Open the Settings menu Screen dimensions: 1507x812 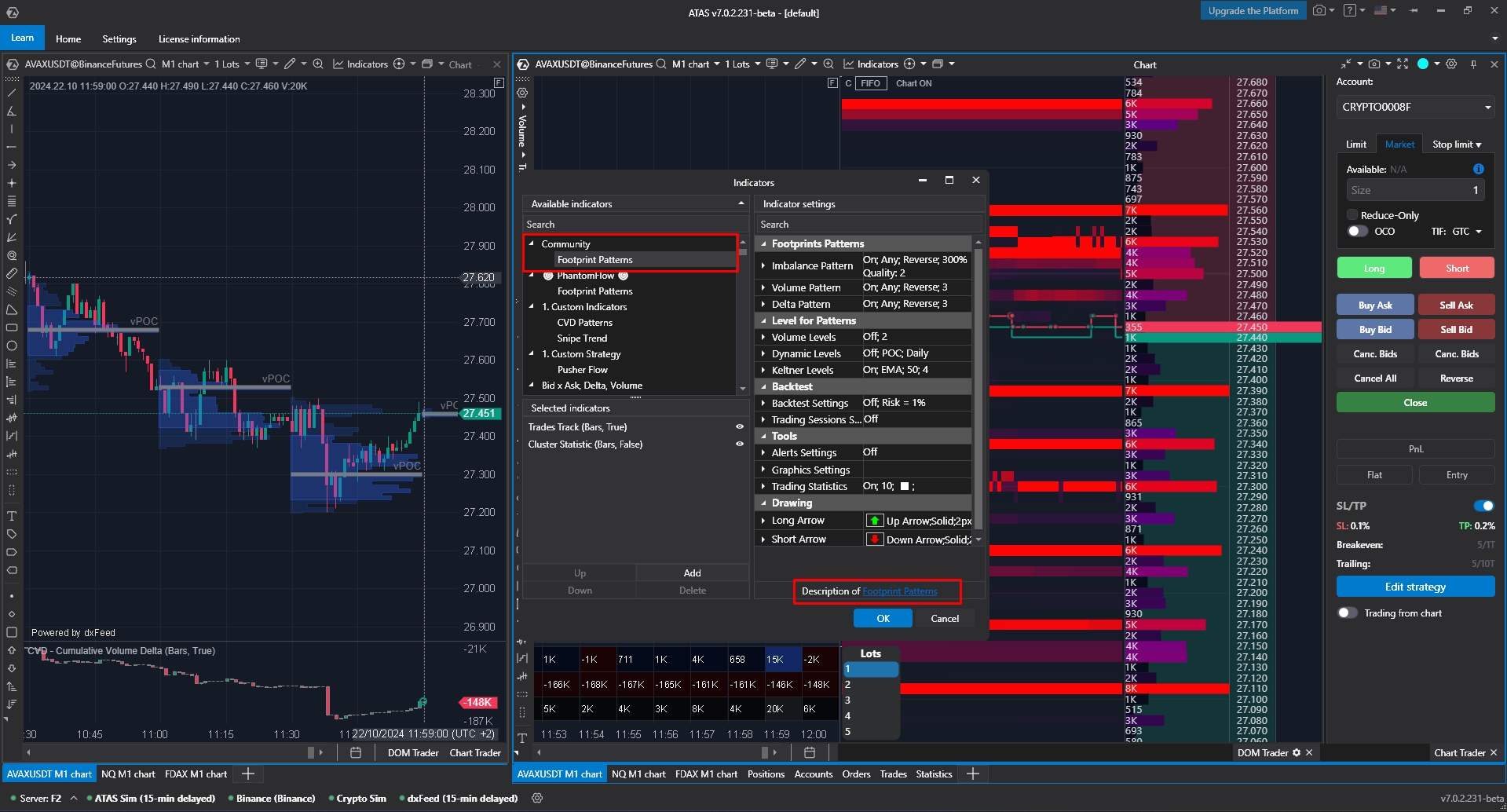[x=119, y=39]
